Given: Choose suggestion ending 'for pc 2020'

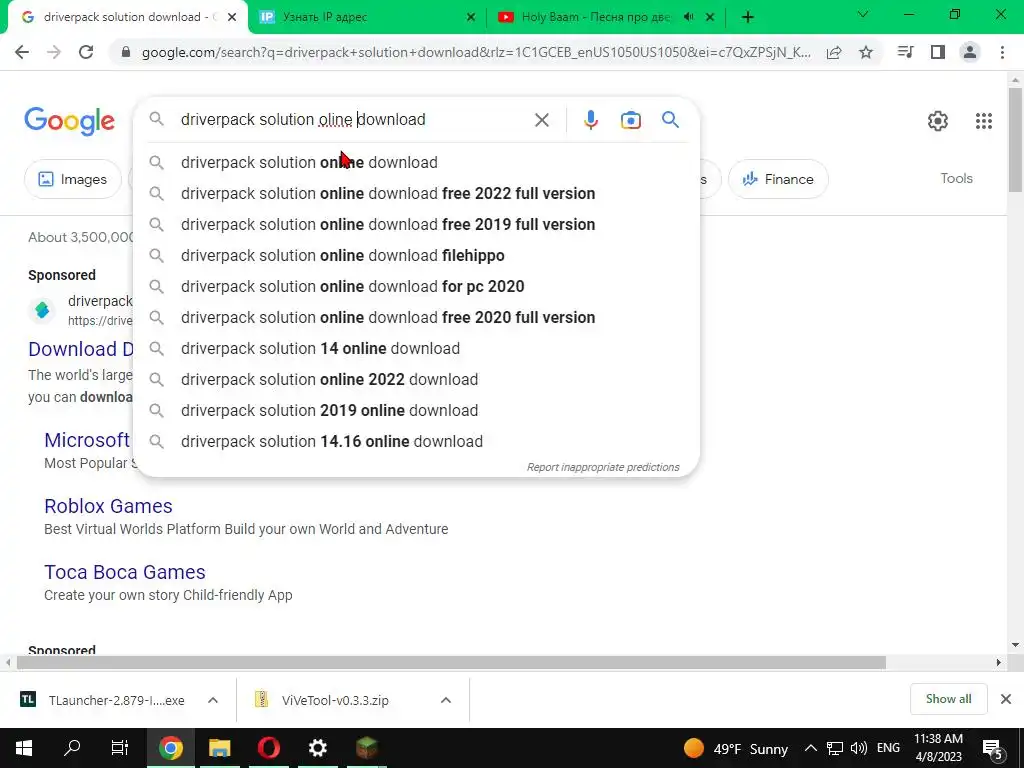Looking at the screenshot, I should click(417, 287).
